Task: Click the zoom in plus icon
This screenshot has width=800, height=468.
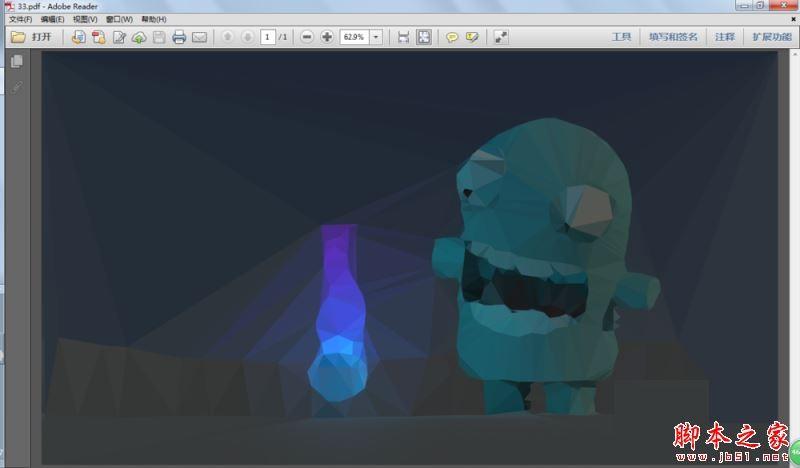Action: [x=327, y=37]
